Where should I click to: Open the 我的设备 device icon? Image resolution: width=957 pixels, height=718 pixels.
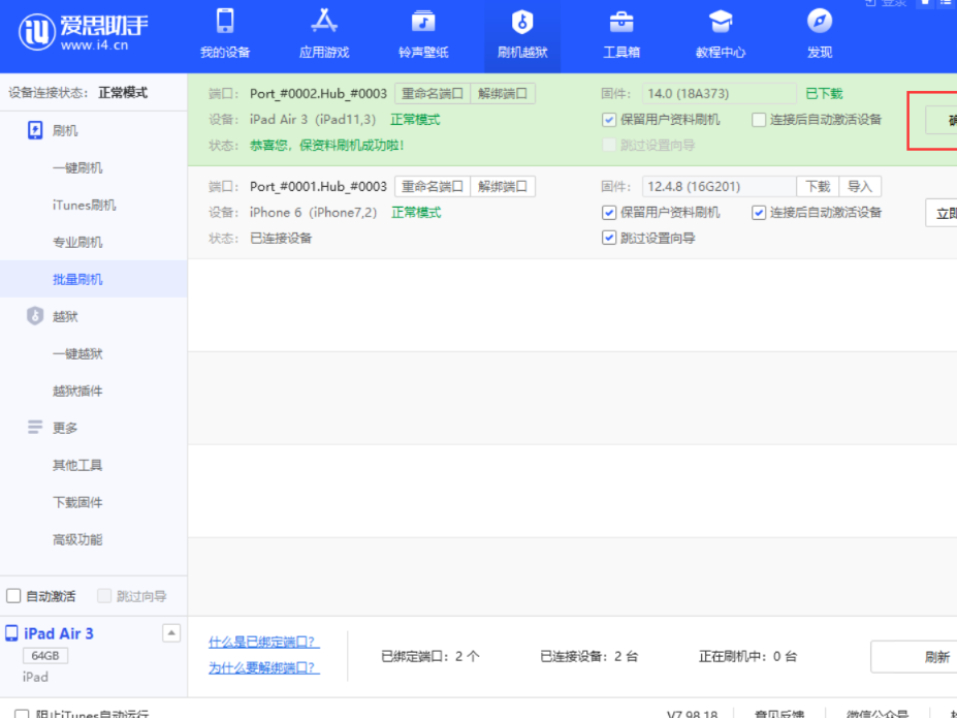(225, 21)
